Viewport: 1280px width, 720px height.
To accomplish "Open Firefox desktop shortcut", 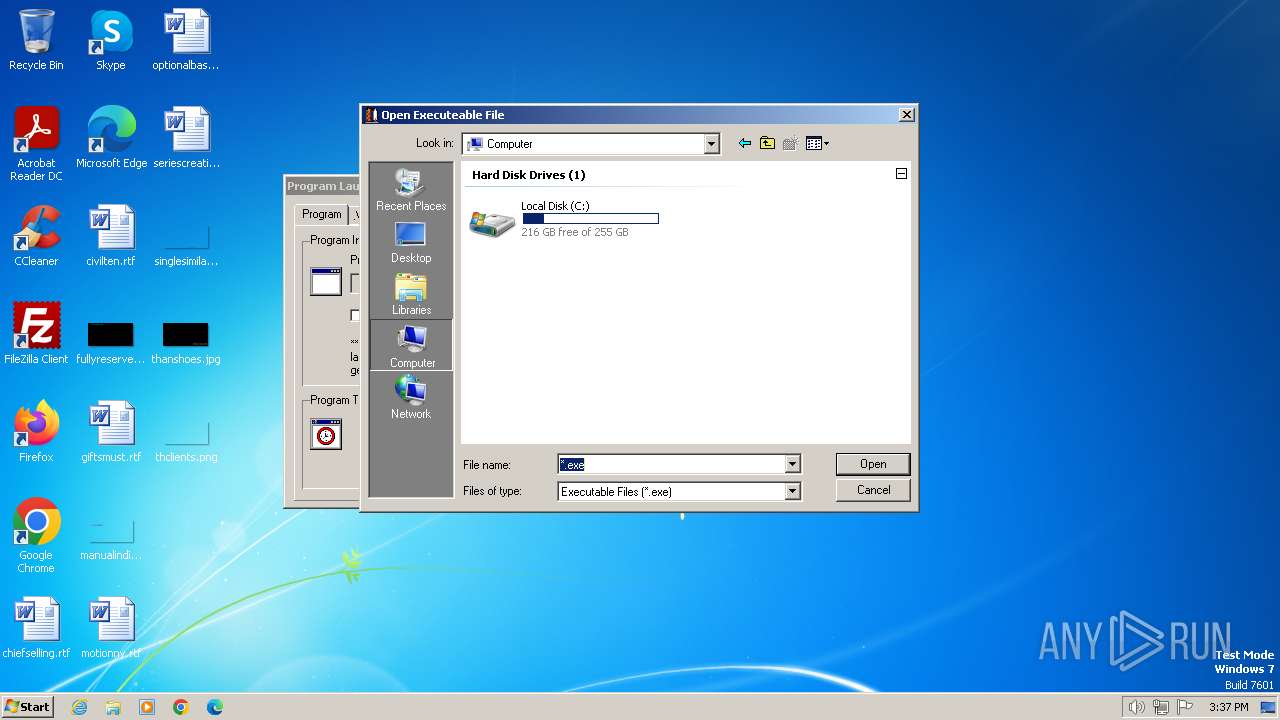I will coord(36,433).
